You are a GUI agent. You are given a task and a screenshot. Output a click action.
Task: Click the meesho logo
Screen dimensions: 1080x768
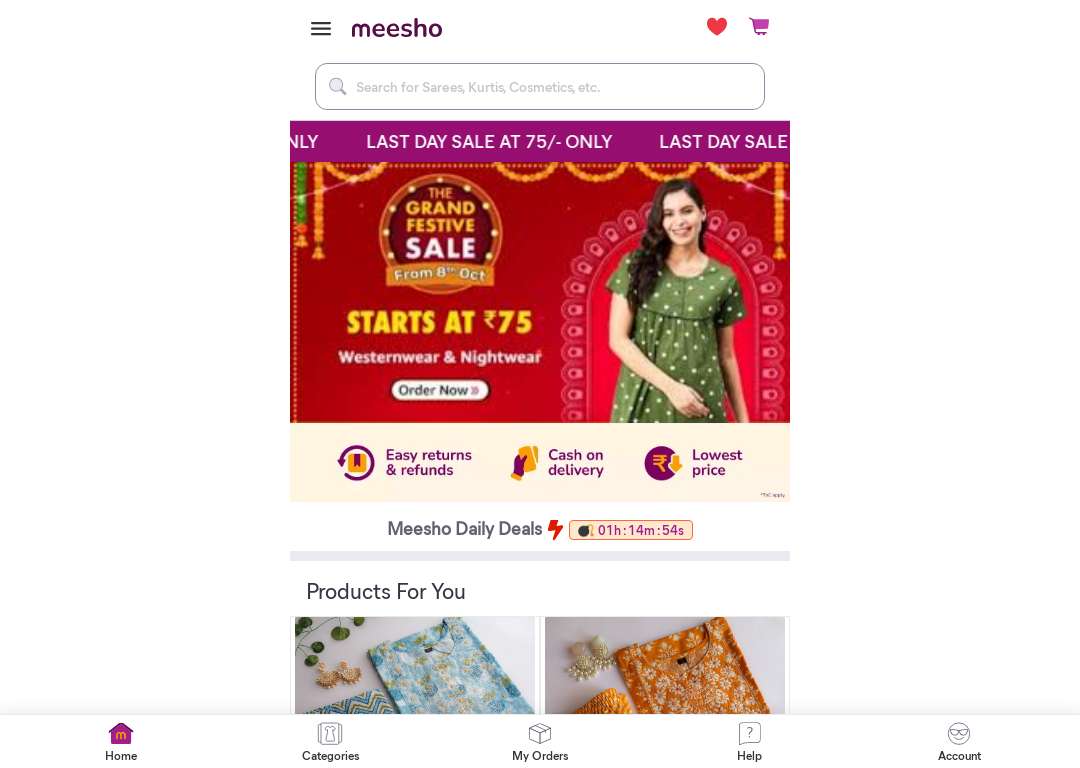tap(397, 28)
